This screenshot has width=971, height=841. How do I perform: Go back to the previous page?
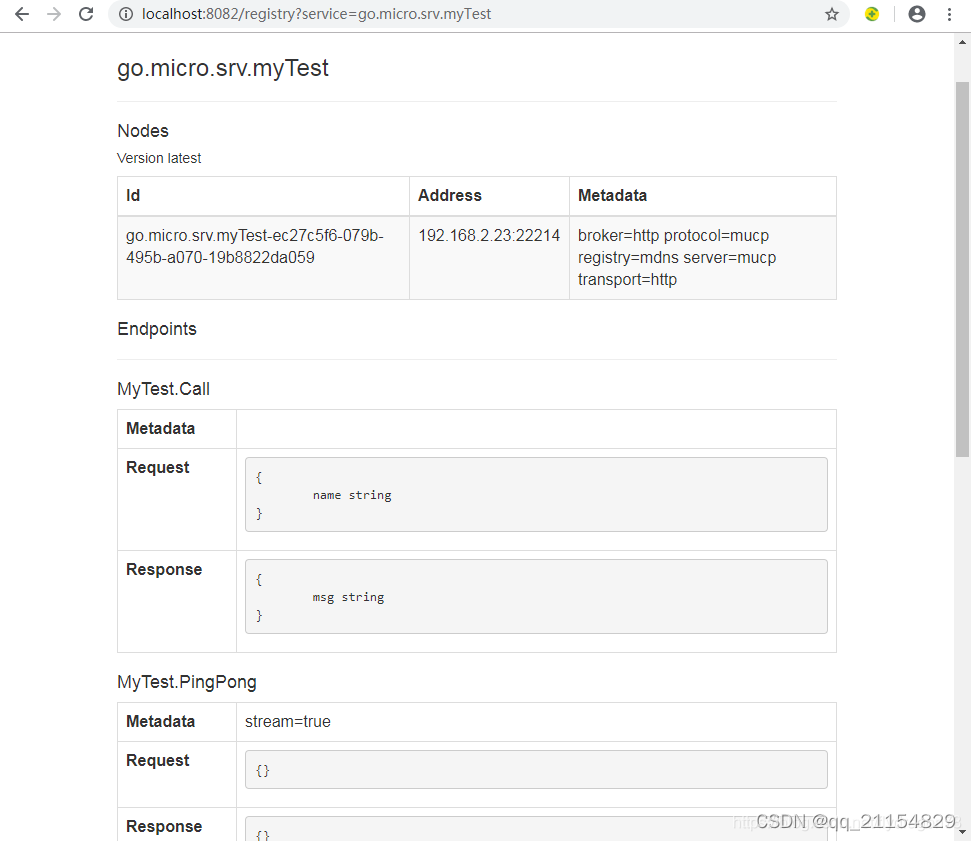point(22,14)
